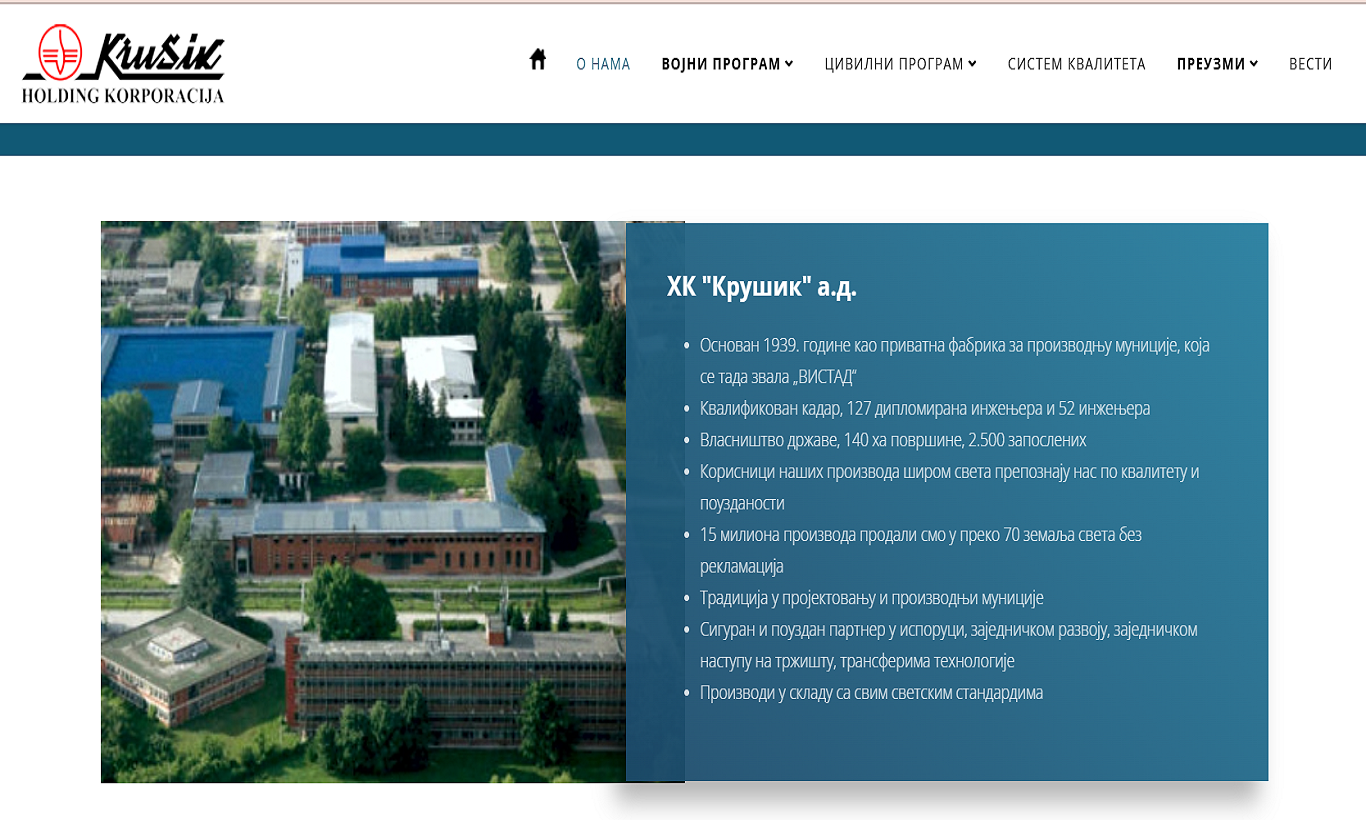
Task: Expand the ВОЈНИ ПРОГРАМ dropdown arrow
Action: pyautogui.click(x=789, y=64)
